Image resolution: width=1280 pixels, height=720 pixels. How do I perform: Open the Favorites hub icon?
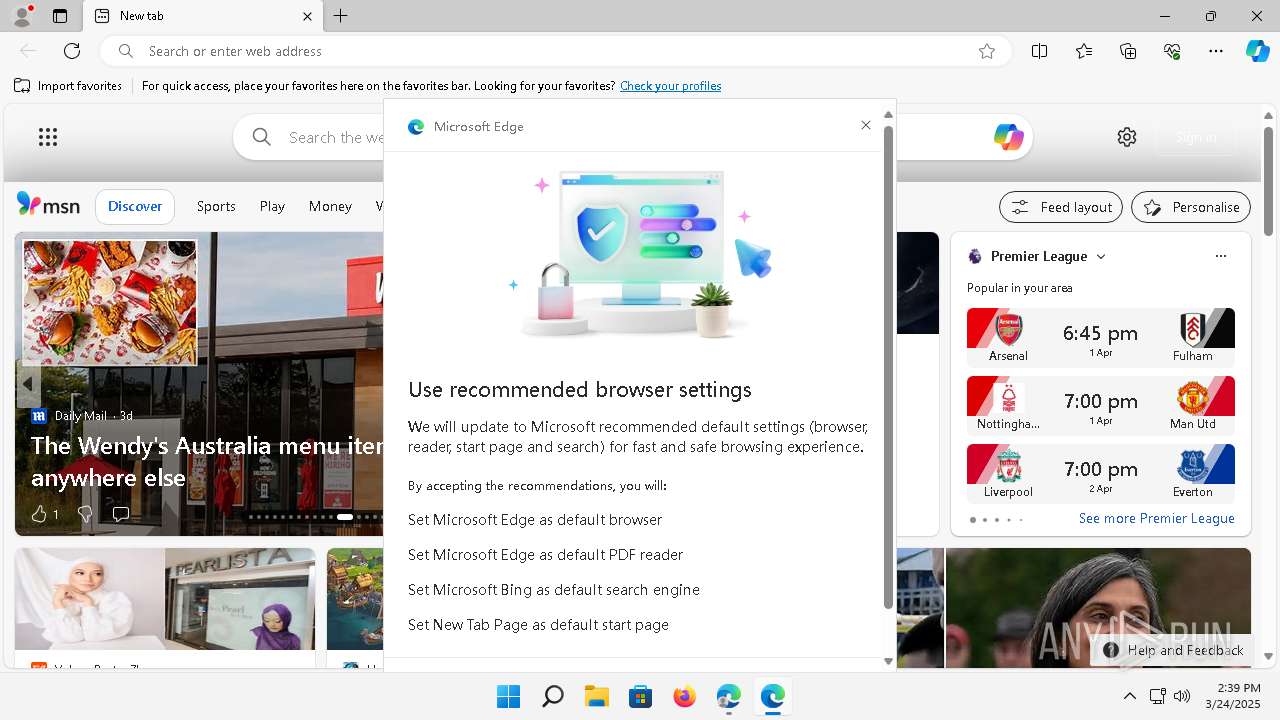point(1084,51)
